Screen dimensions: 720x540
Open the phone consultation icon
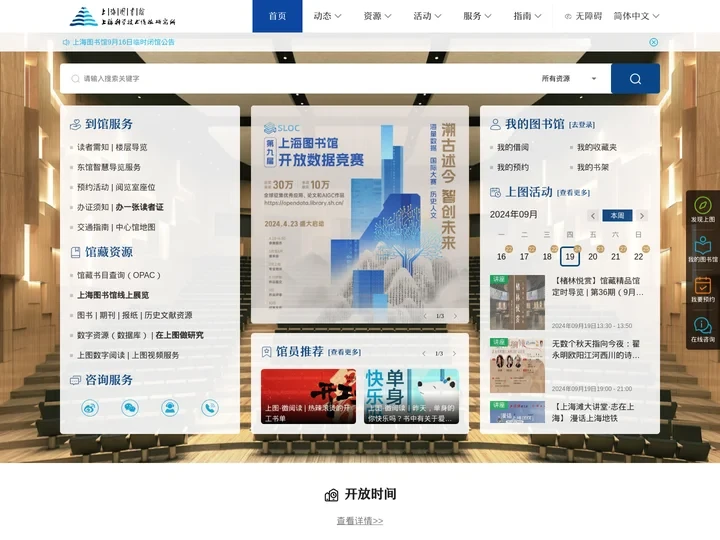click(x=210, y=408)
